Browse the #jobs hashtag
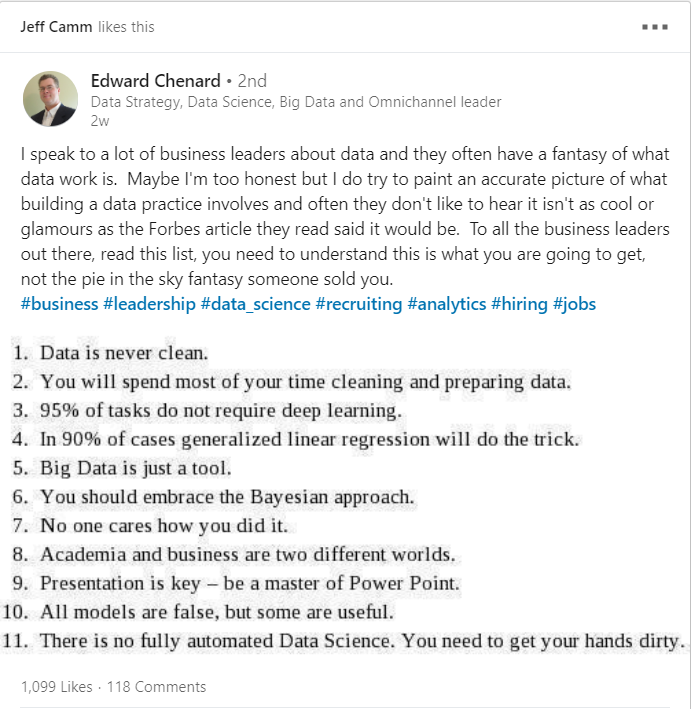The image size is (691, 709). pyautogui.click(x=574, y=304)
